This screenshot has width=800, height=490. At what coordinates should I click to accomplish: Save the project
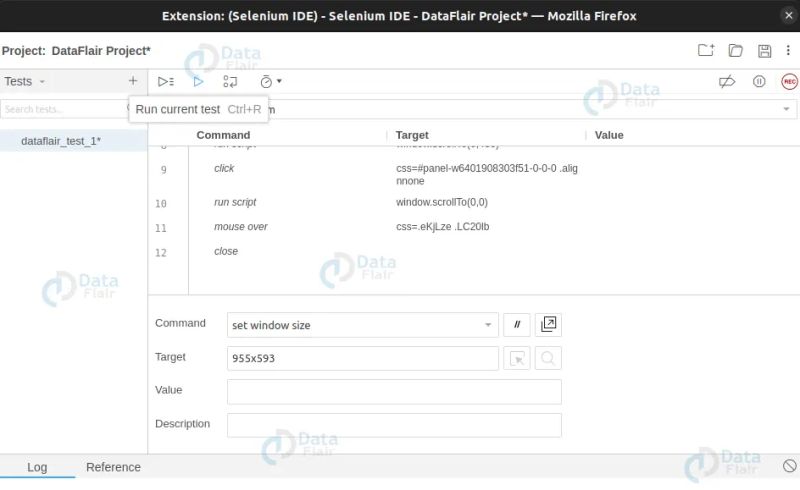[x=764, y=51]
